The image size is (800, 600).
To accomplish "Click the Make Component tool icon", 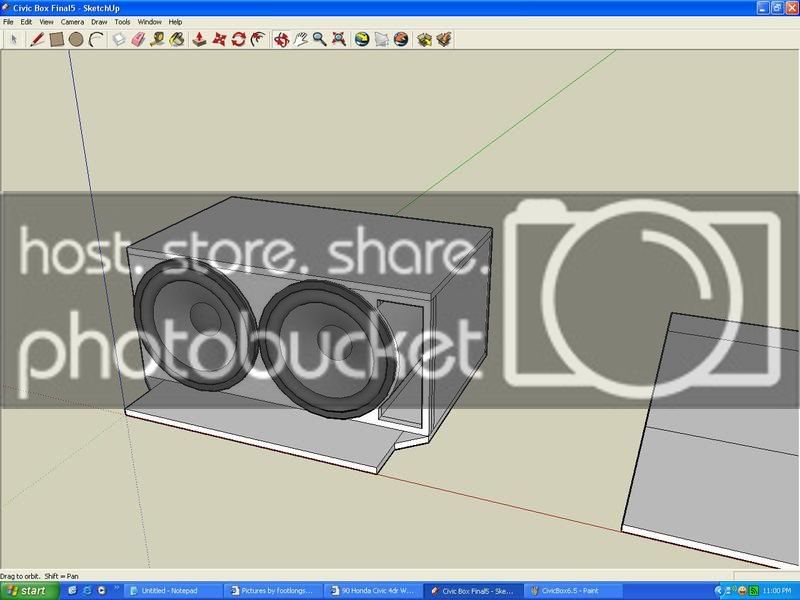I will coord(119,39).
